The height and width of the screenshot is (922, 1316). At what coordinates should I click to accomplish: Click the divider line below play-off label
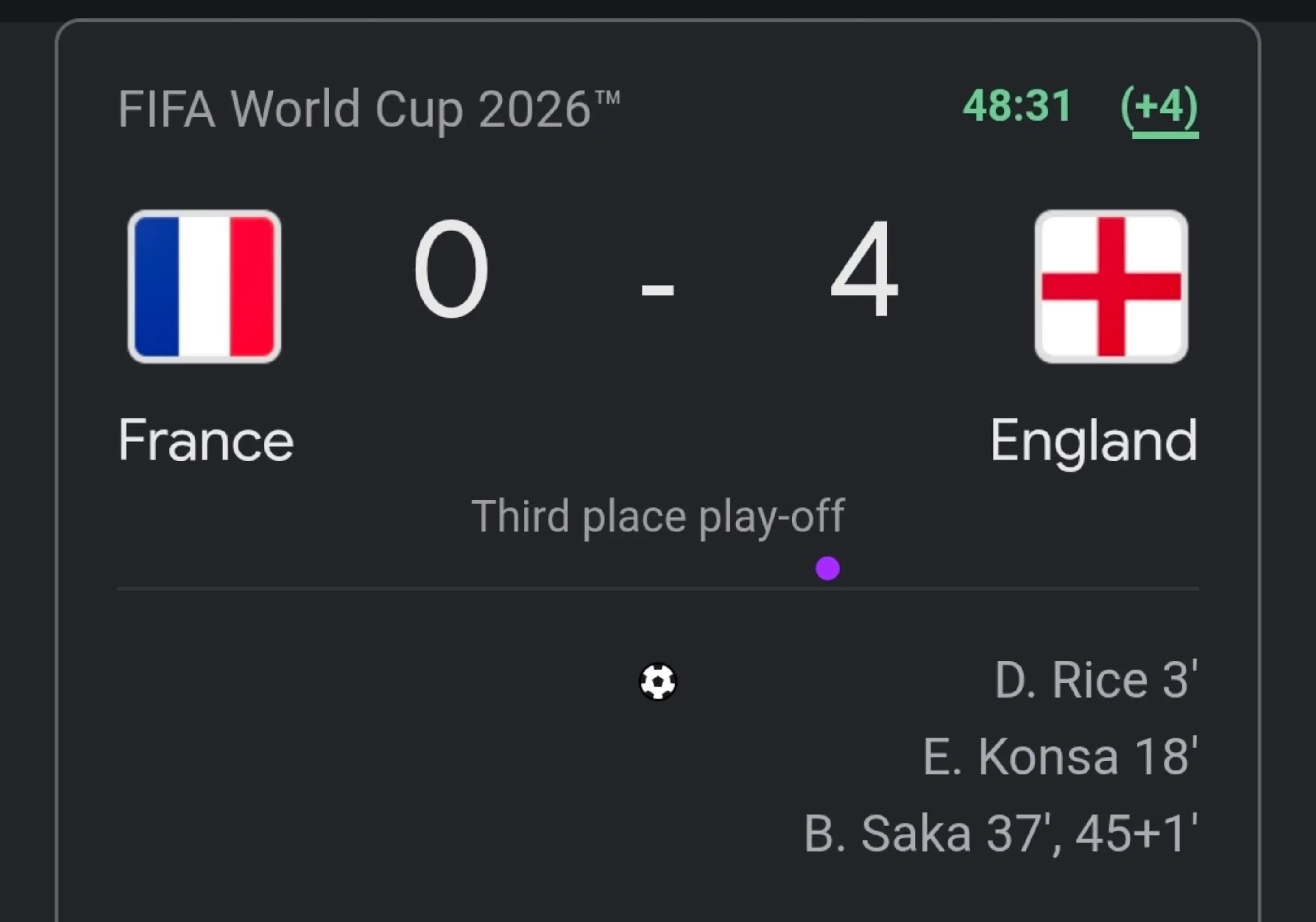tap(658, 589)
